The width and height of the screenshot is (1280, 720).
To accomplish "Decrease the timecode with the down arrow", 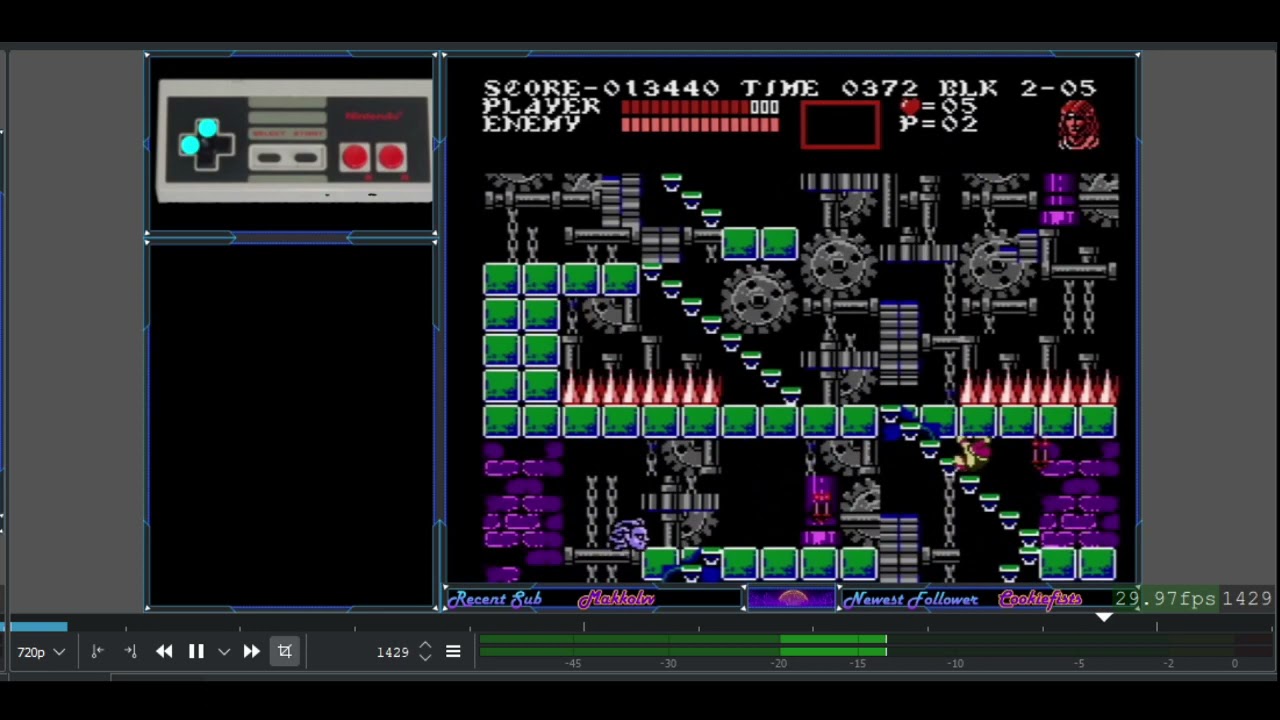I will pyautogui.click(x=425, y=657).
